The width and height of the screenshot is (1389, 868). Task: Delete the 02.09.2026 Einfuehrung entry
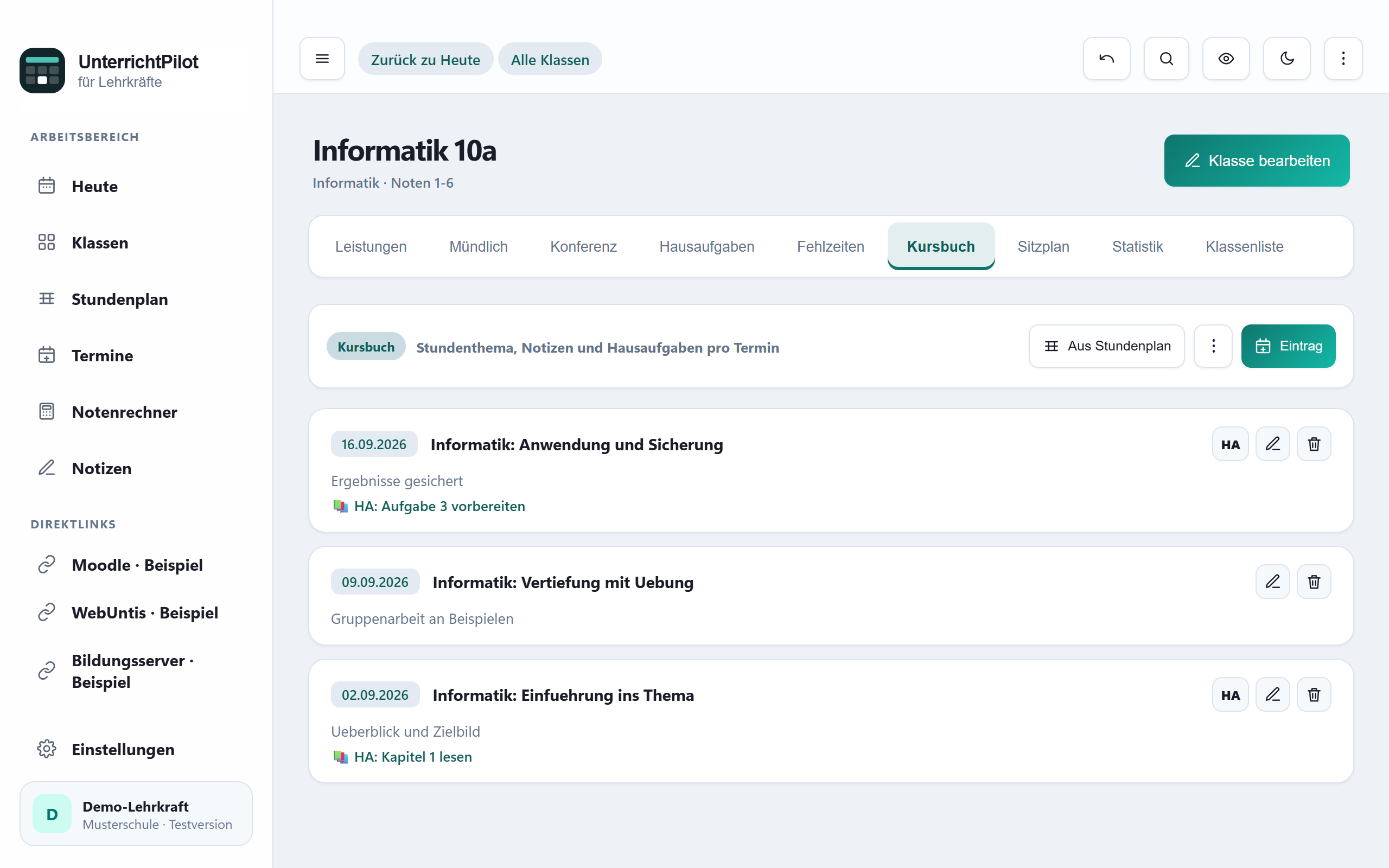click(1314, 694)
